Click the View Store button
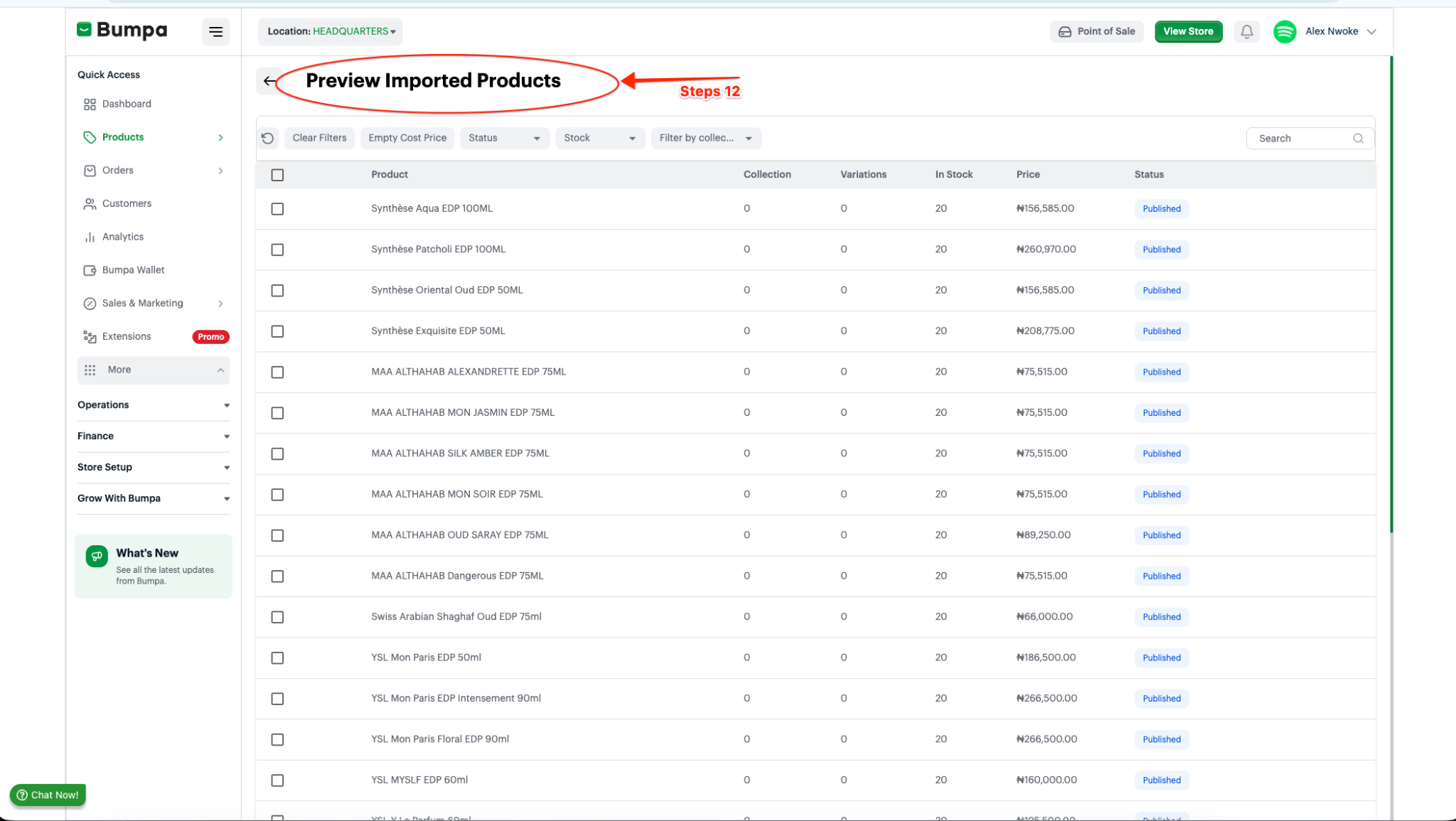This screenshot has width=1456, height=821. pyautogui.click(x=1188, y=31)
